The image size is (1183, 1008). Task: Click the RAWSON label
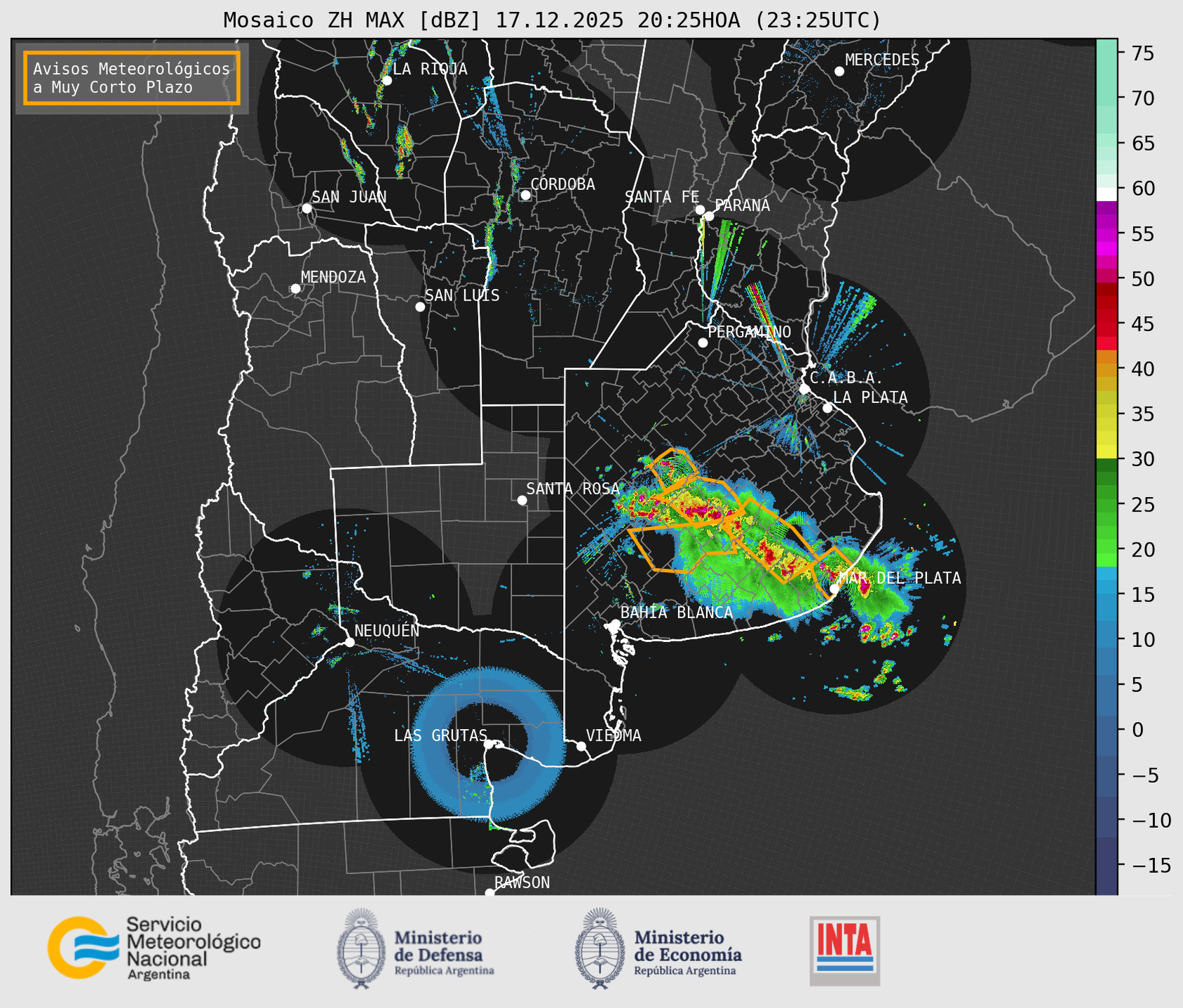click(522, 883)
